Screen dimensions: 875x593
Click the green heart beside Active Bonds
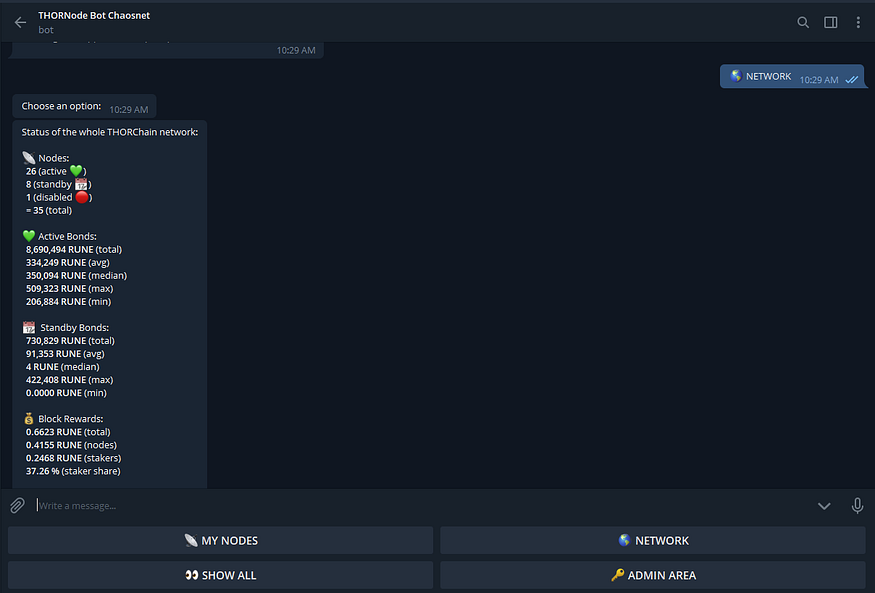pos(28,236)
